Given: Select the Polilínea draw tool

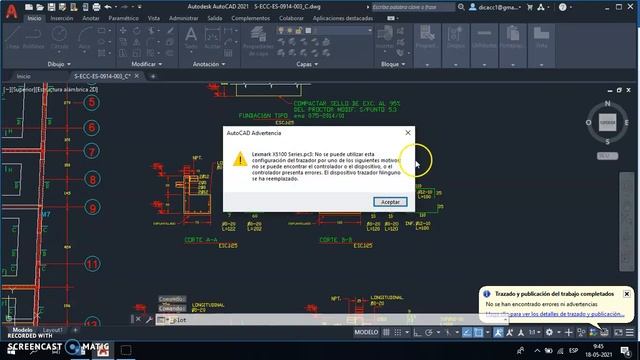Looking at the screenshot, I should pos(33,38).
